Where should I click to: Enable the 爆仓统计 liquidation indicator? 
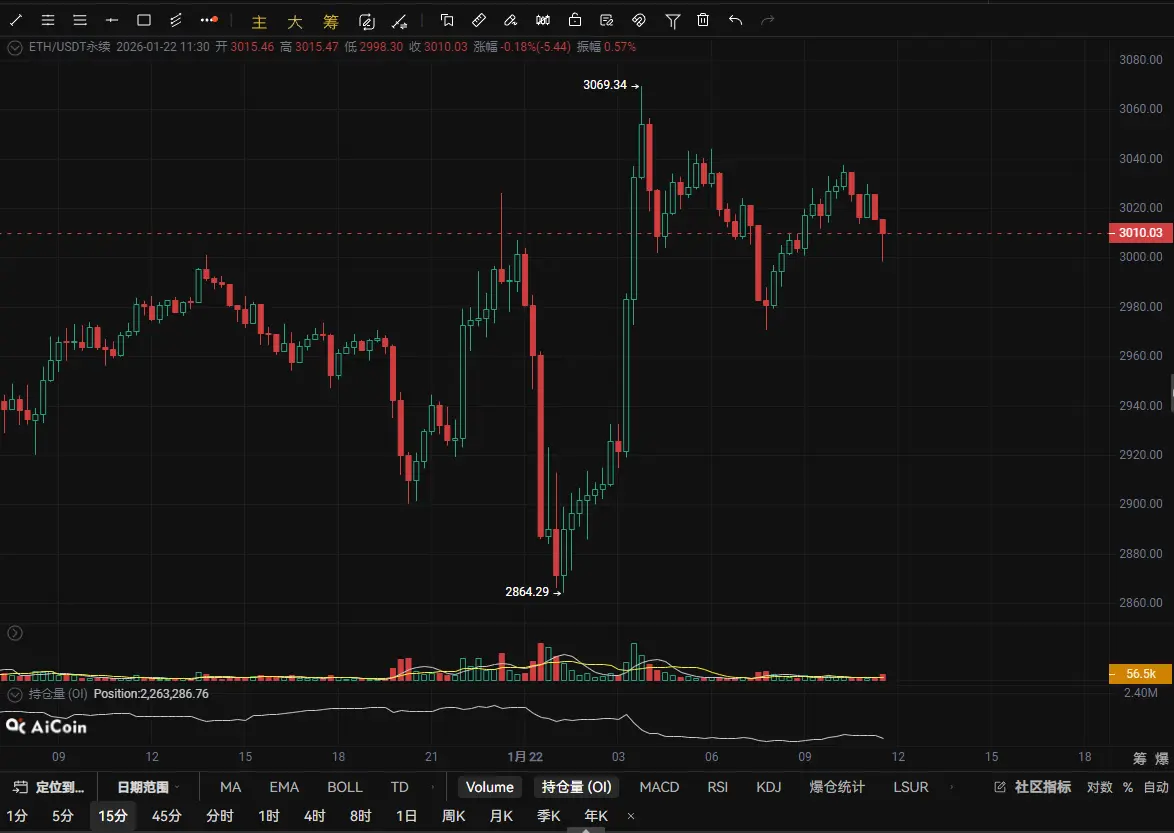(x=837, y=787)
